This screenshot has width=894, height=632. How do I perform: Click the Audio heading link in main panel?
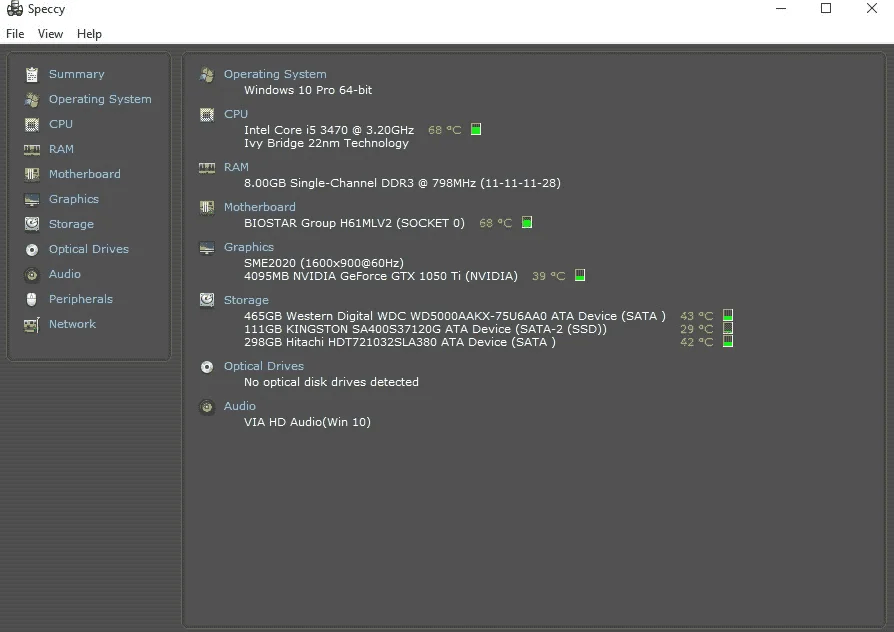(x=239, y=406)
